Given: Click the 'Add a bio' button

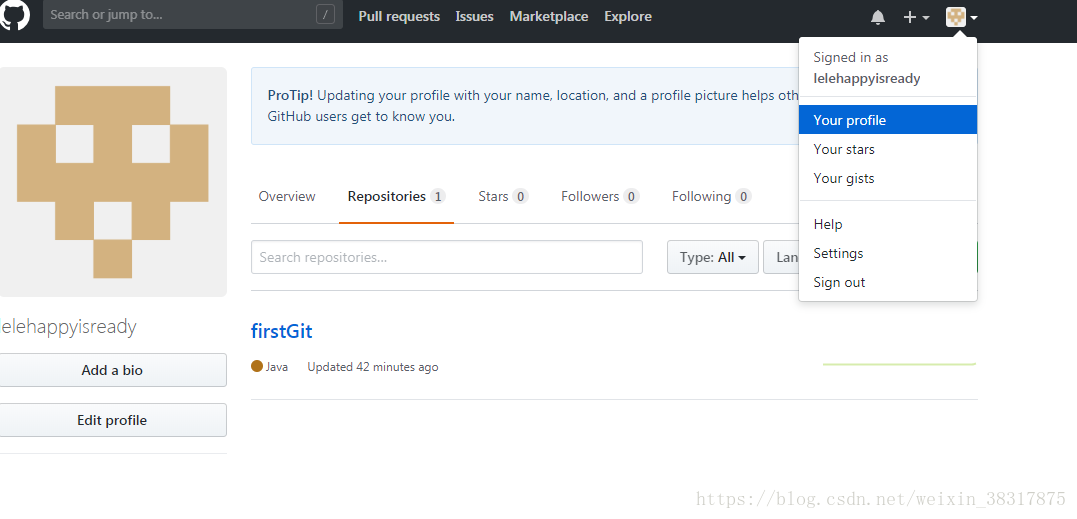Looking at the screenshot, I should click(113, 370).
